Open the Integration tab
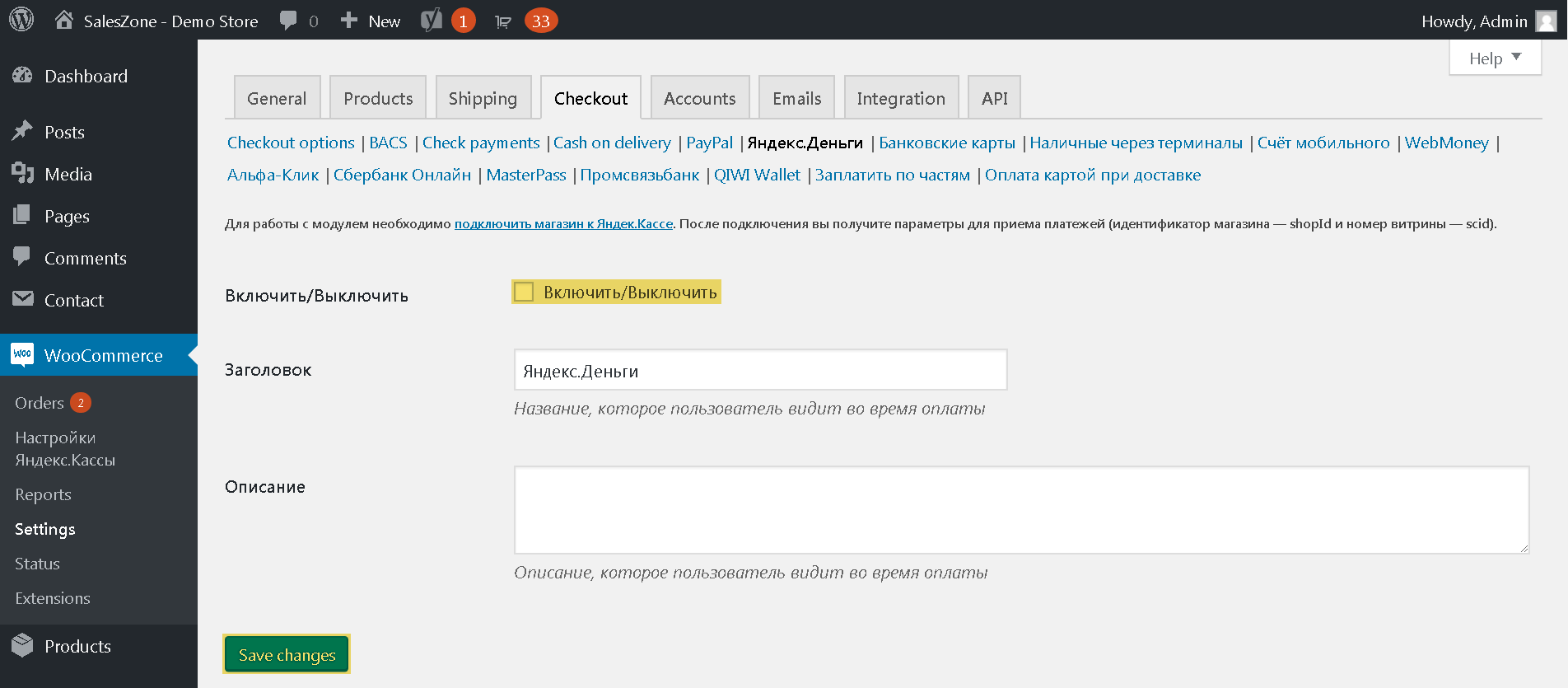The width and height of the screenshot is (1568, 688). (901, 98)
